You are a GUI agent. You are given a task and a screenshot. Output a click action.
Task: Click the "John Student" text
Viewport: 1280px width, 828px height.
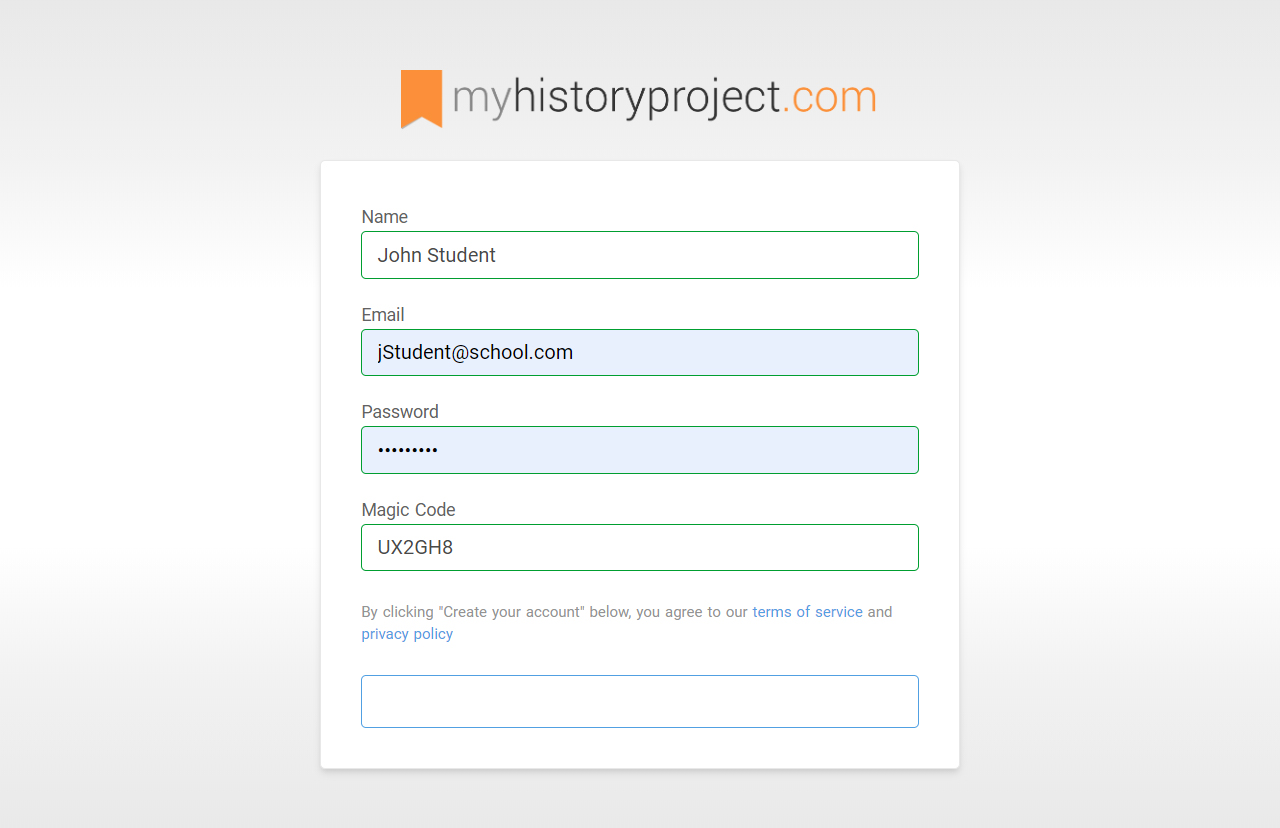click(437, 255)
